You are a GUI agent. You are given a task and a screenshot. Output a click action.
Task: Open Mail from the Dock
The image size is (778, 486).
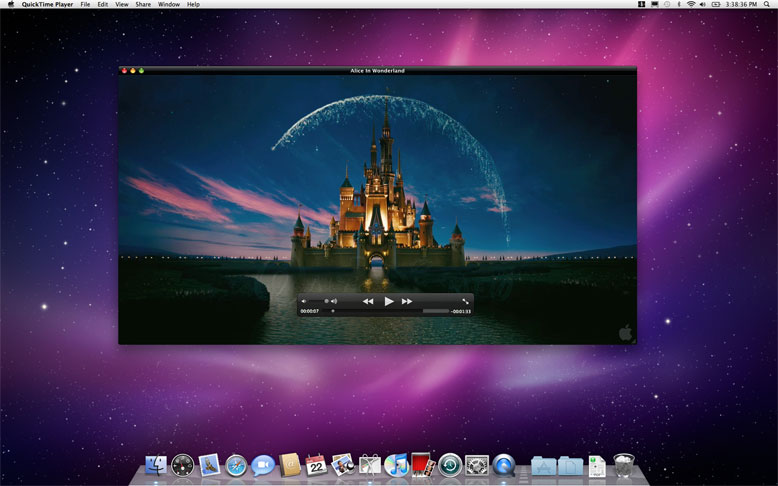pos(209,466)
